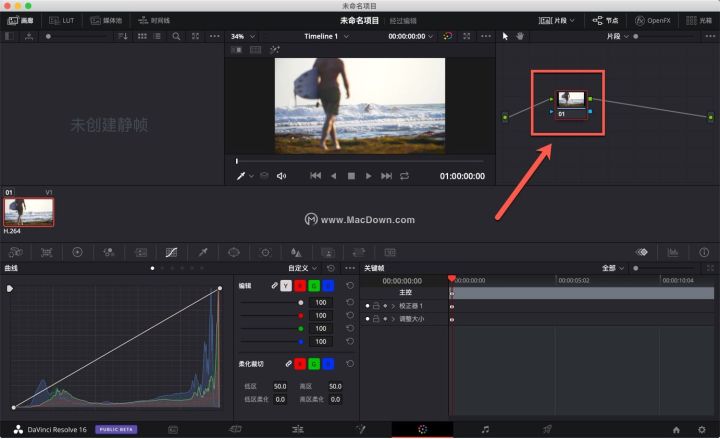The image size is (720, 439).
Task: Open the viewer timecode 00:00:00:00 dropdown
Action: tap(411, 36)
